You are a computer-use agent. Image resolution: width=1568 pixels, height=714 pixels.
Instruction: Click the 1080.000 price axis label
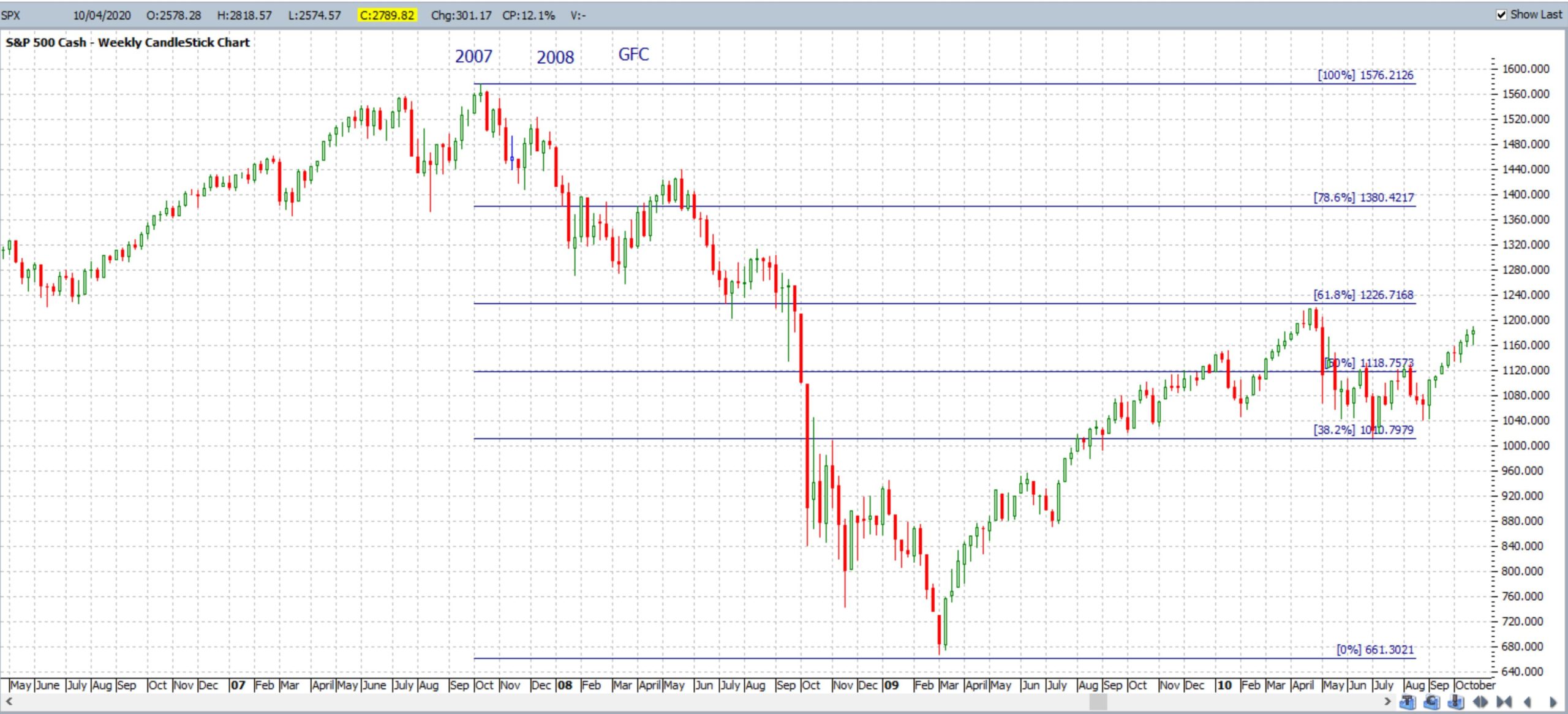pos(1526,395)
